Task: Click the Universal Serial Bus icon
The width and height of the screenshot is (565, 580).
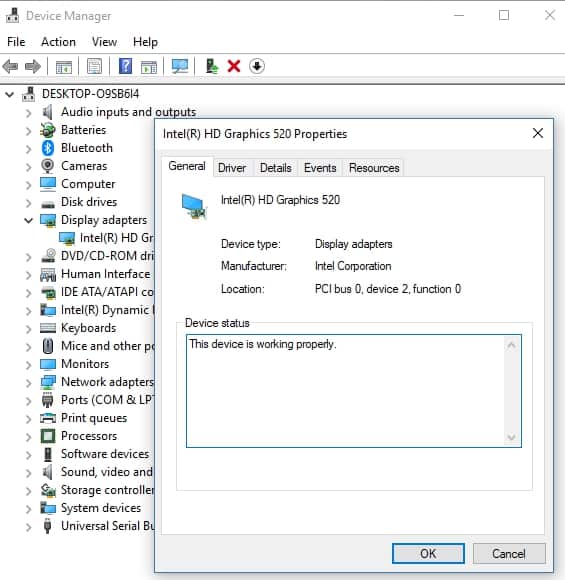Action: pos(47,526)
